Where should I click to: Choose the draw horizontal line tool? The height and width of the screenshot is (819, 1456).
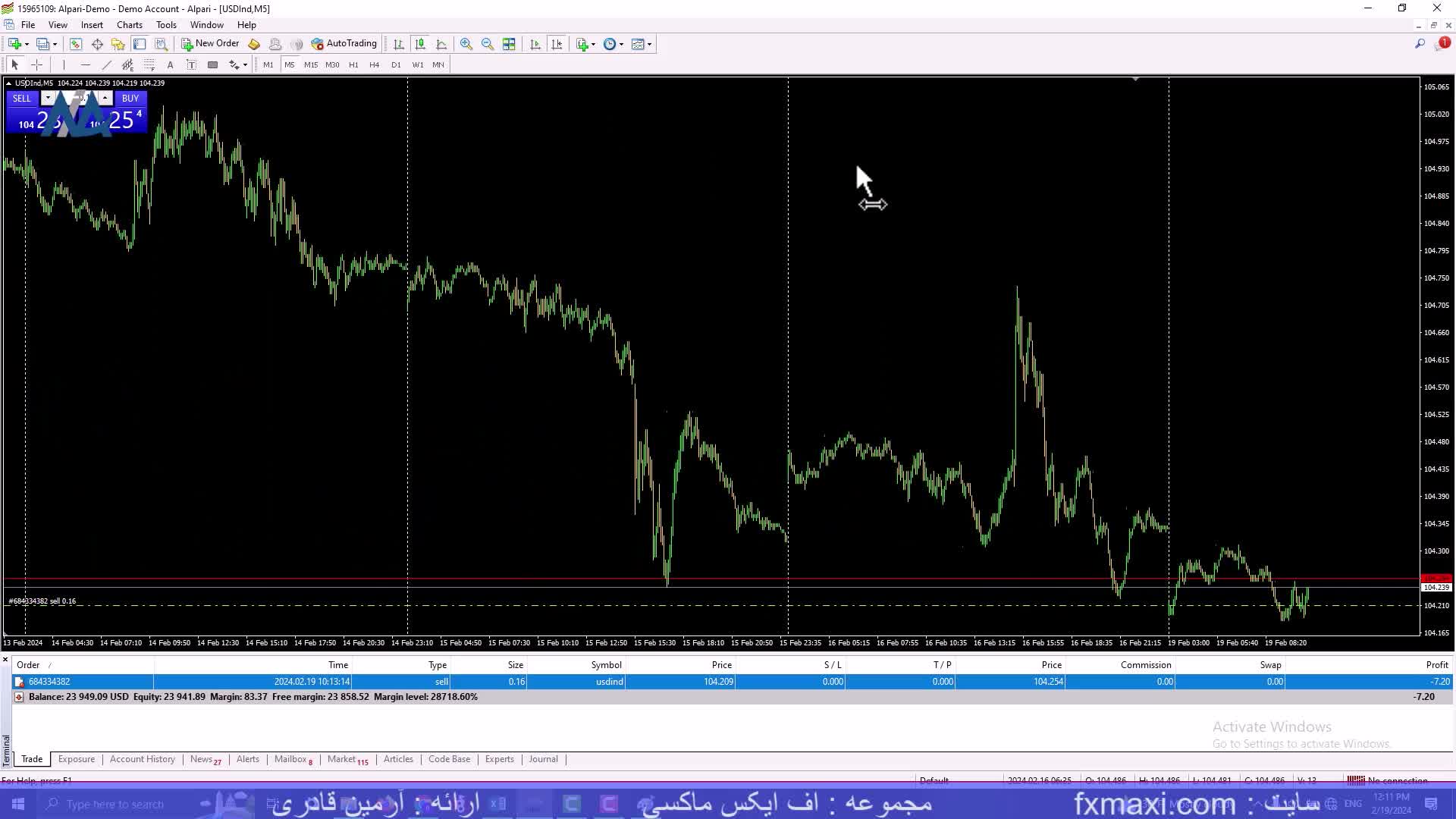coord(86,65)
